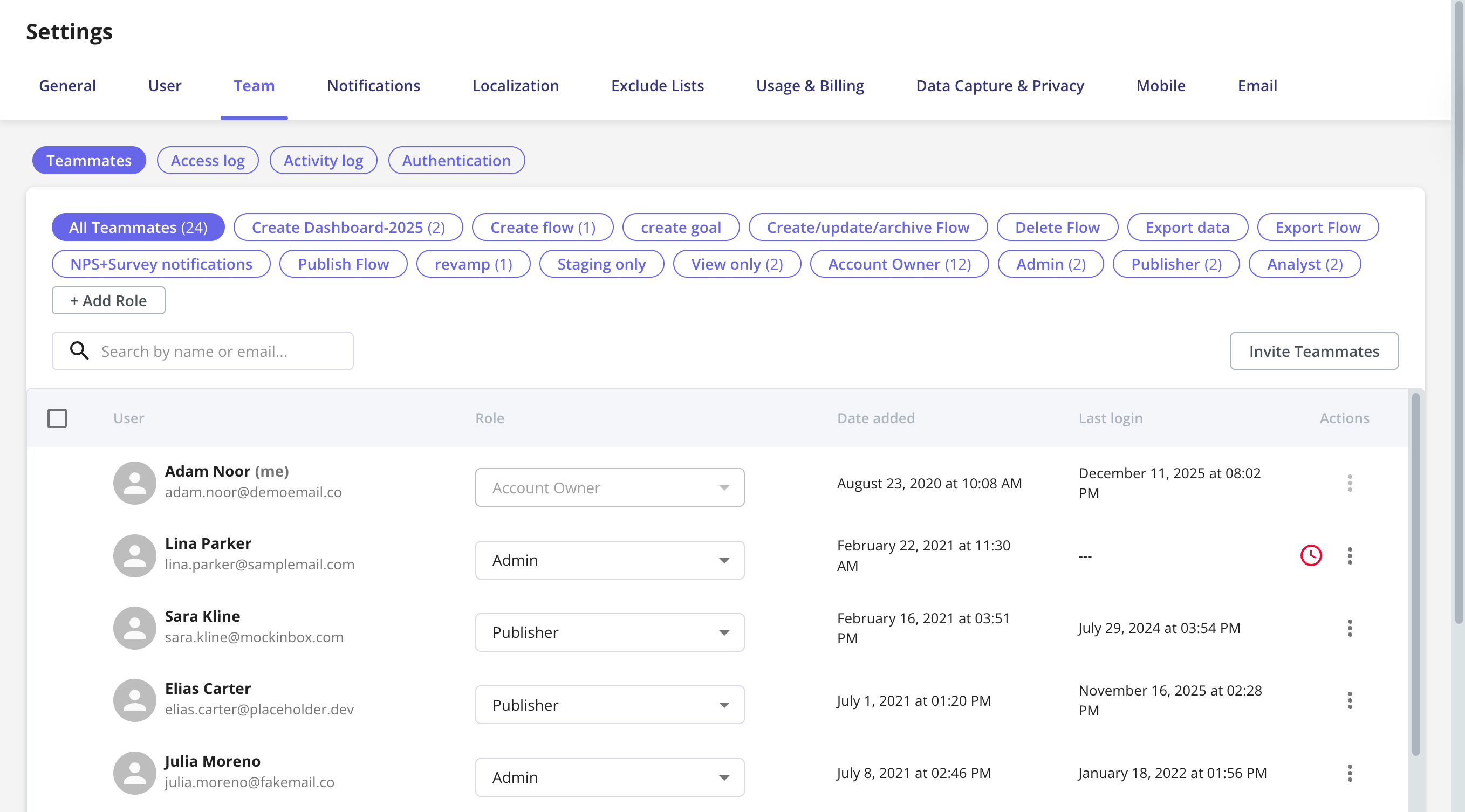Screen dimensions: 1465x812
Task: Open the three-dot actions menu for Adam Noor
Action: pos(1350,483)
